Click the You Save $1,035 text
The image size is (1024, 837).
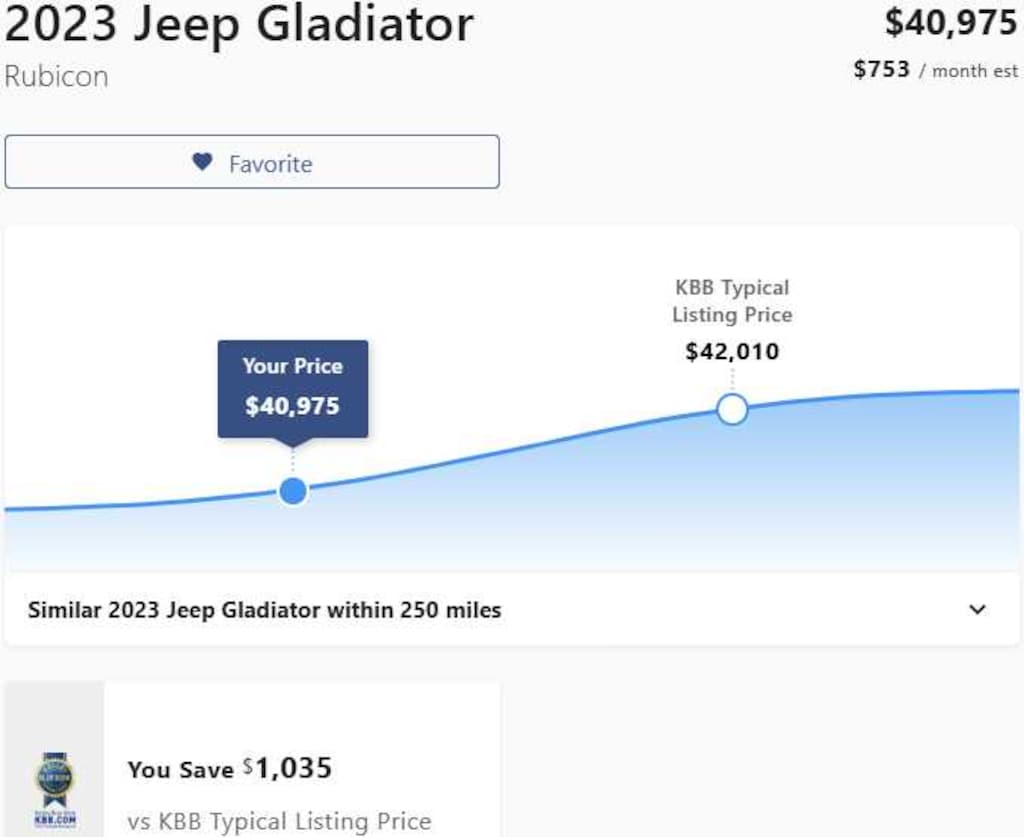click(230, 768)
